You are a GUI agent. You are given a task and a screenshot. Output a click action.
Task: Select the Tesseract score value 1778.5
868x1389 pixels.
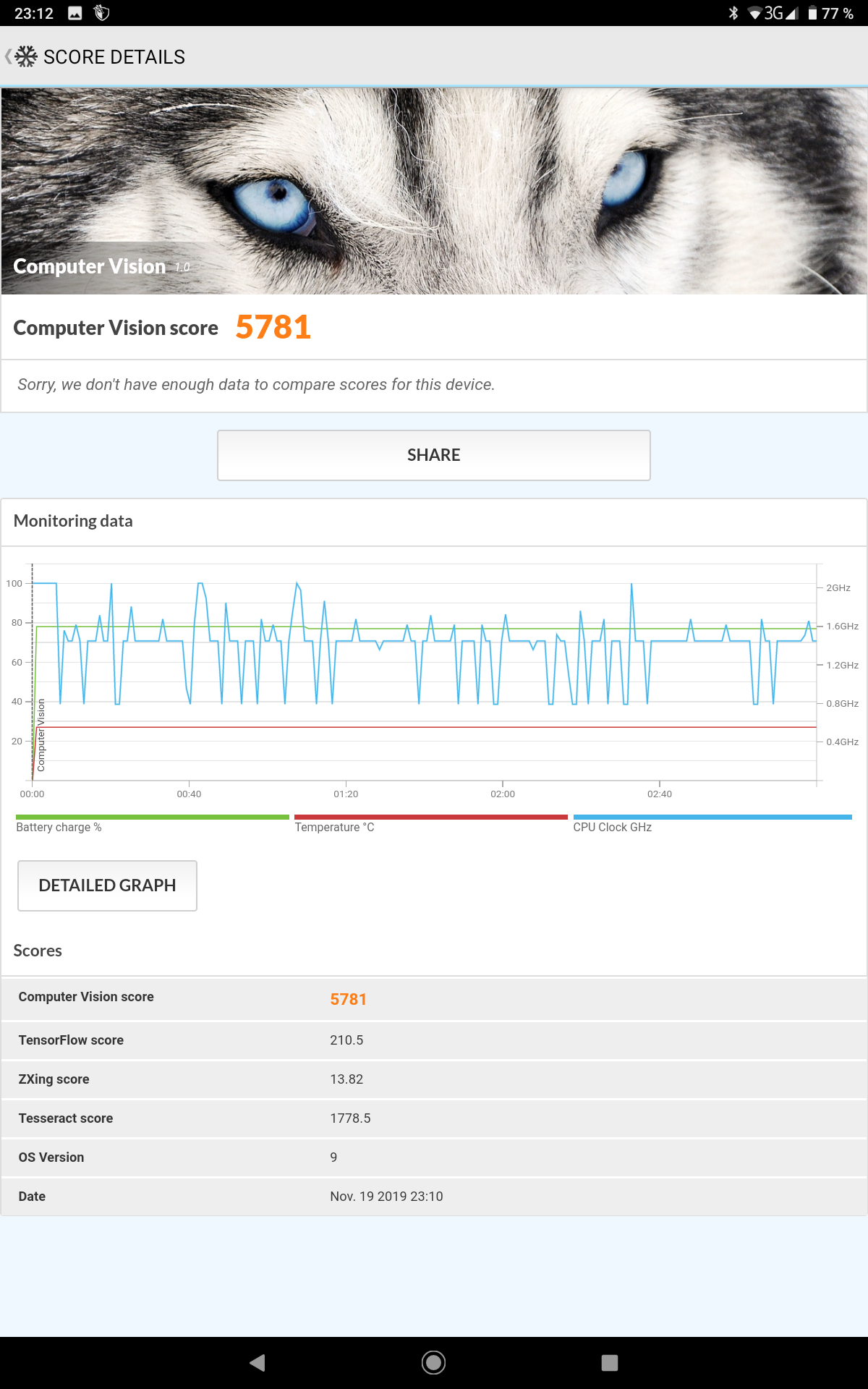coord(350,1118)
